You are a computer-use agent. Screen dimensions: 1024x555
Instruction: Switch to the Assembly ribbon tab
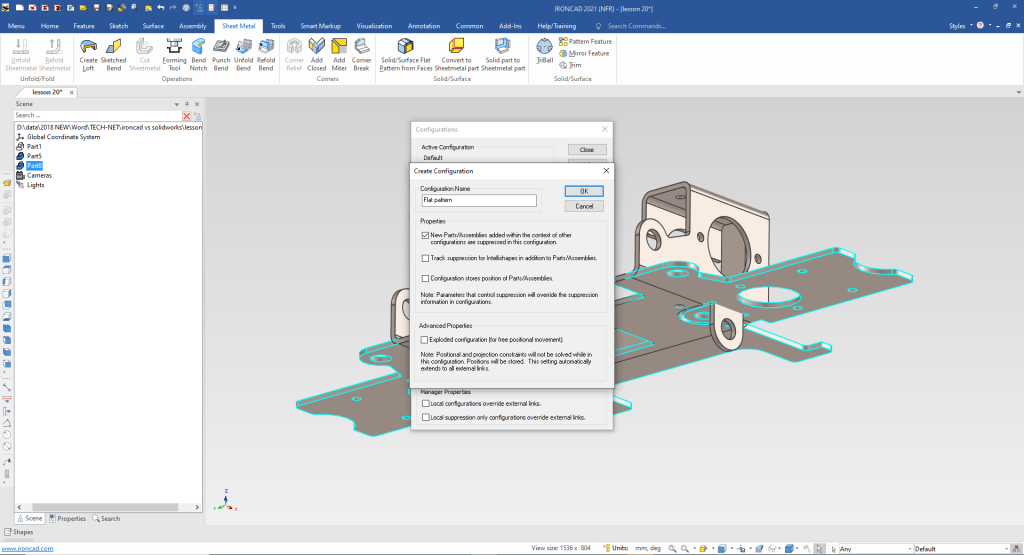(x=192, y=25)
